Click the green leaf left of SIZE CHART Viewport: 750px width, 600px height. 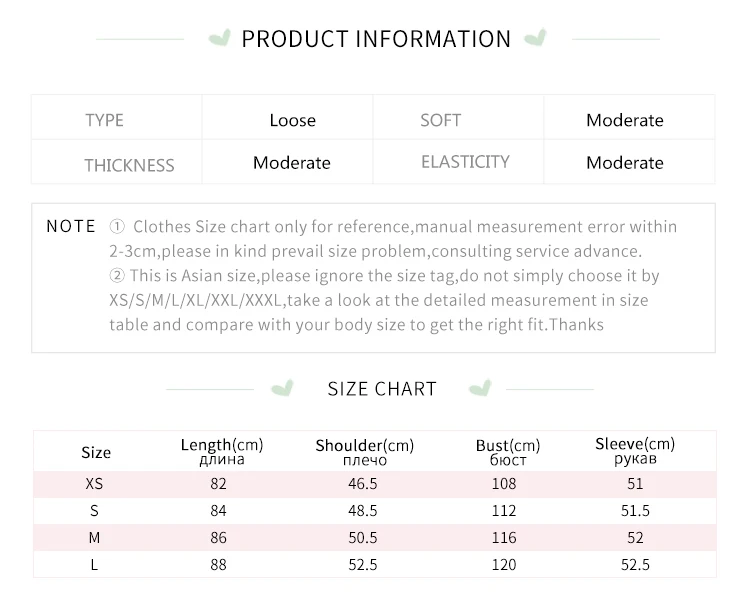click(284, 388)
